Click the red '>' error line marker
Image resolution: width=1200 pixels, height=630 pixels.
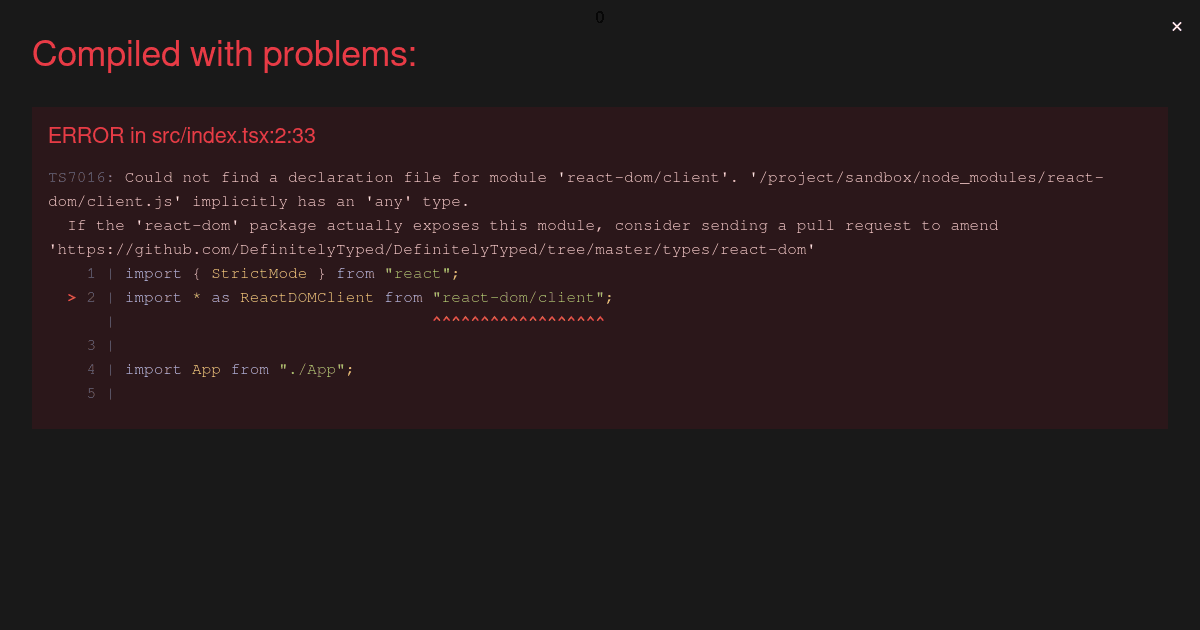pos(72,298)
